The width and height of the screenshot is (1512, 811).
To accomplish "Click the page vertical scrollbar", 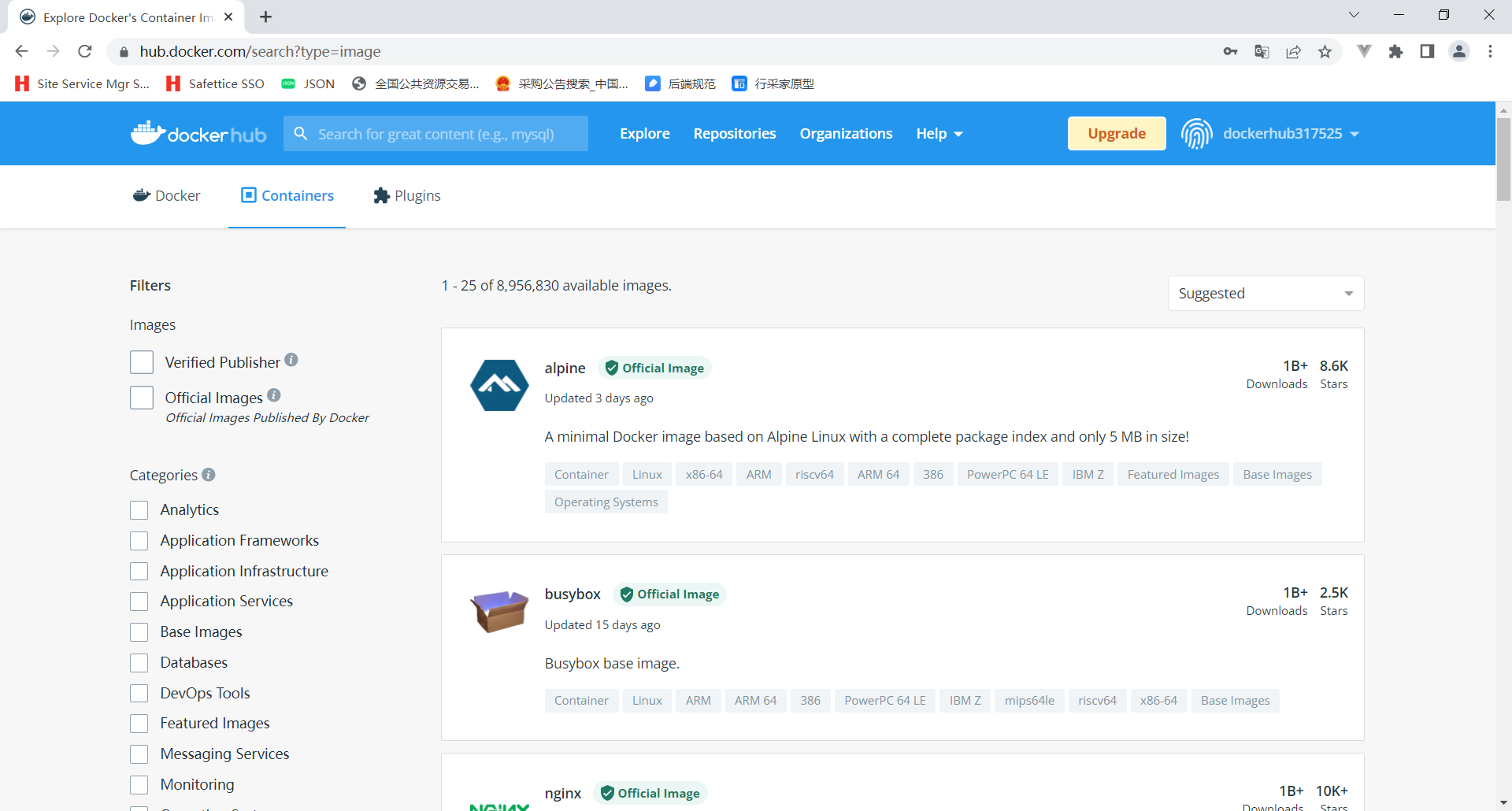I will (x=1503, y=160).
